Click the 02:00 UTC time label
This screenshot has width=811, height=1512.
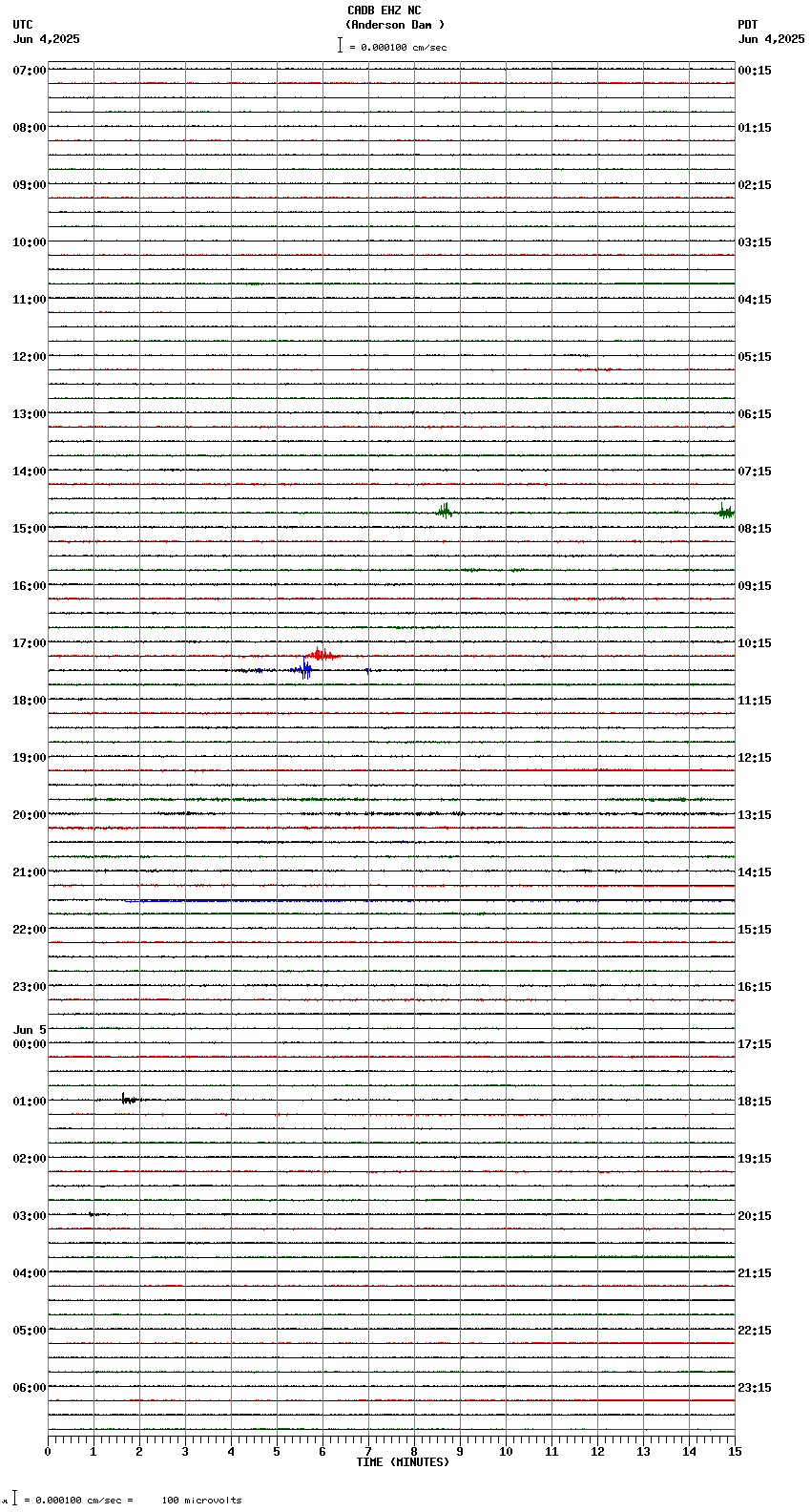30,1159
